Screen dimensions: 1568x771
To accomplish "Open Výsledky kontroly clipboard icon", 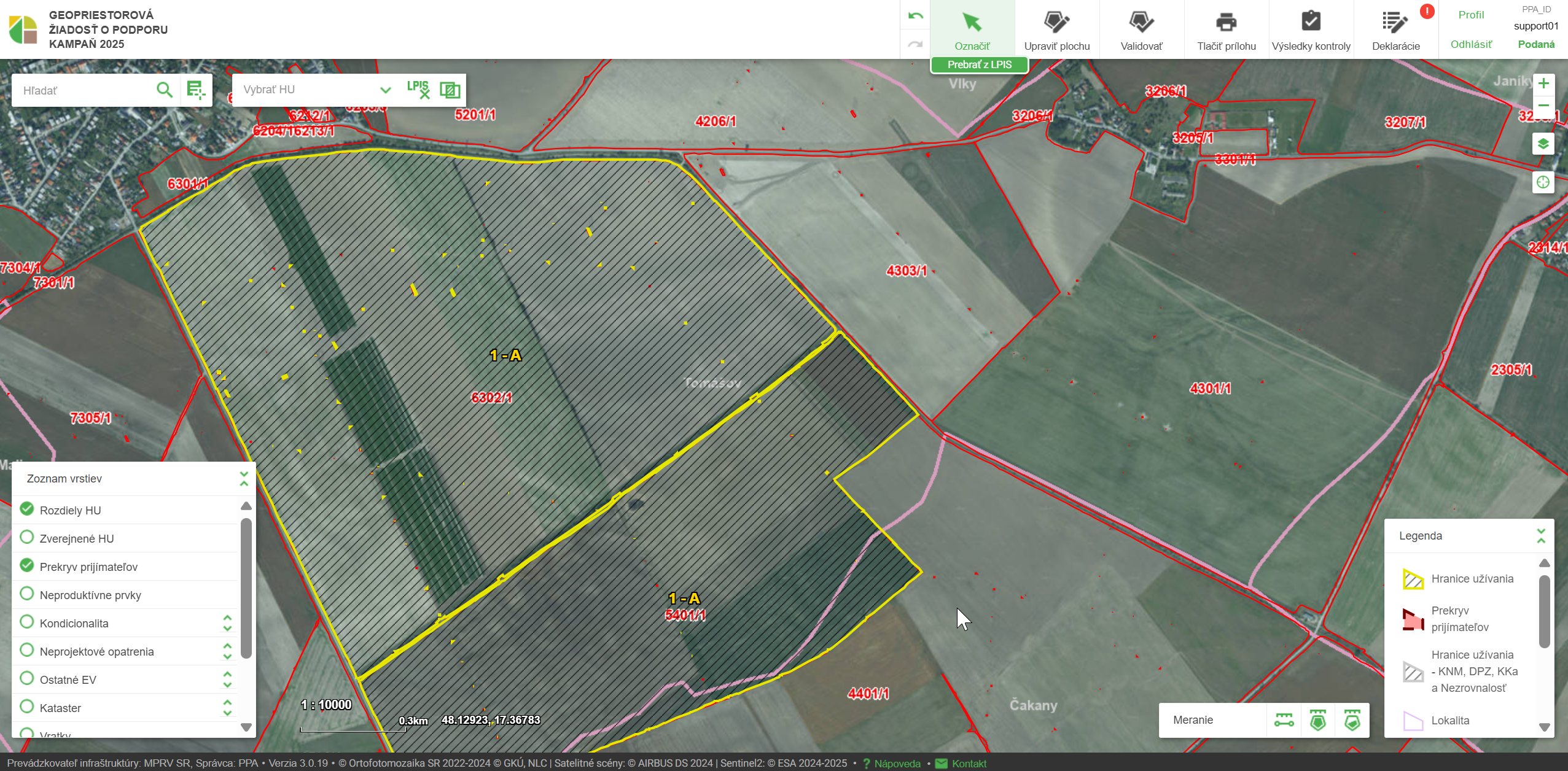I will tap(1311, 23).
